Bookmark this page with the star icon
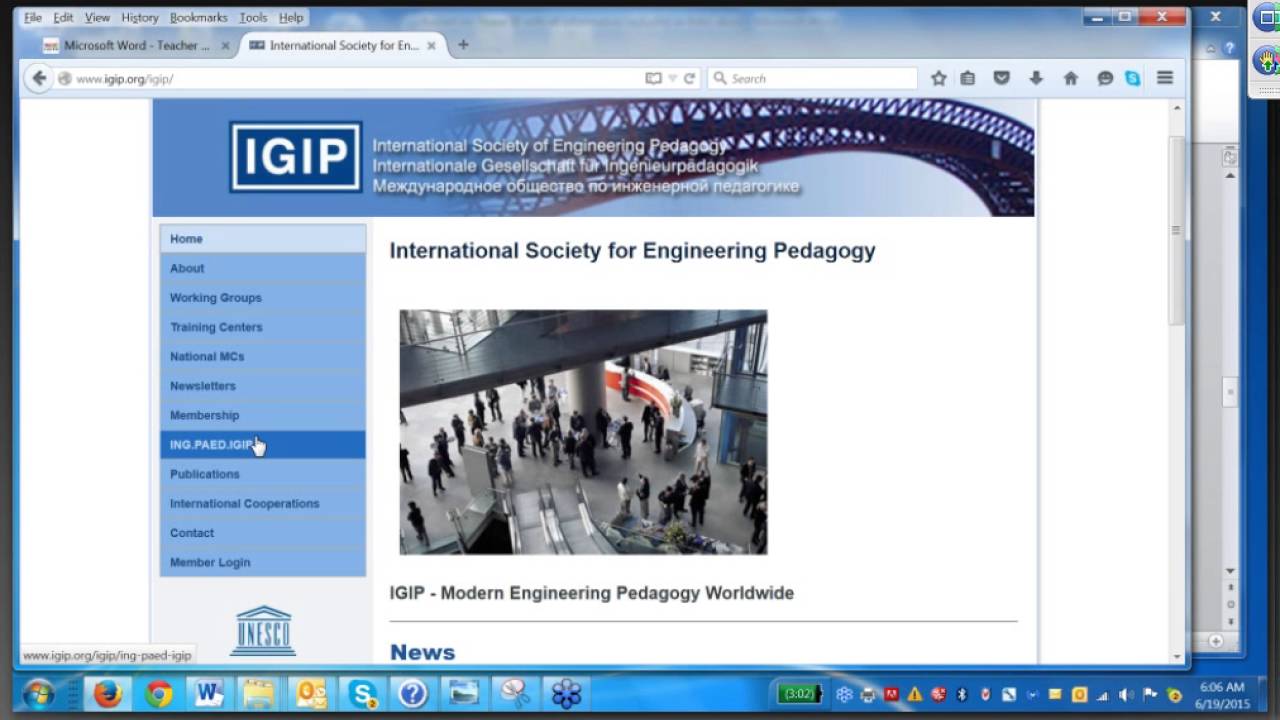Viewport: 1280px width, 720px height. pyautogui.click(x=938, y=78)
